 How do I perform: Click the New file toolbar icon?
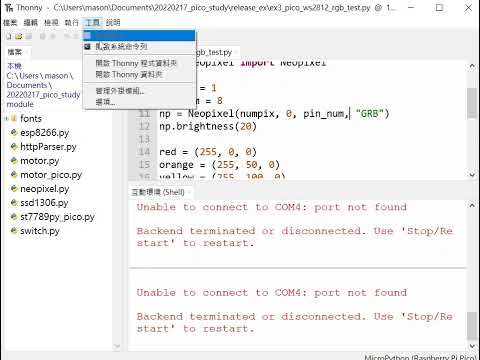click(x=8, y=36)
